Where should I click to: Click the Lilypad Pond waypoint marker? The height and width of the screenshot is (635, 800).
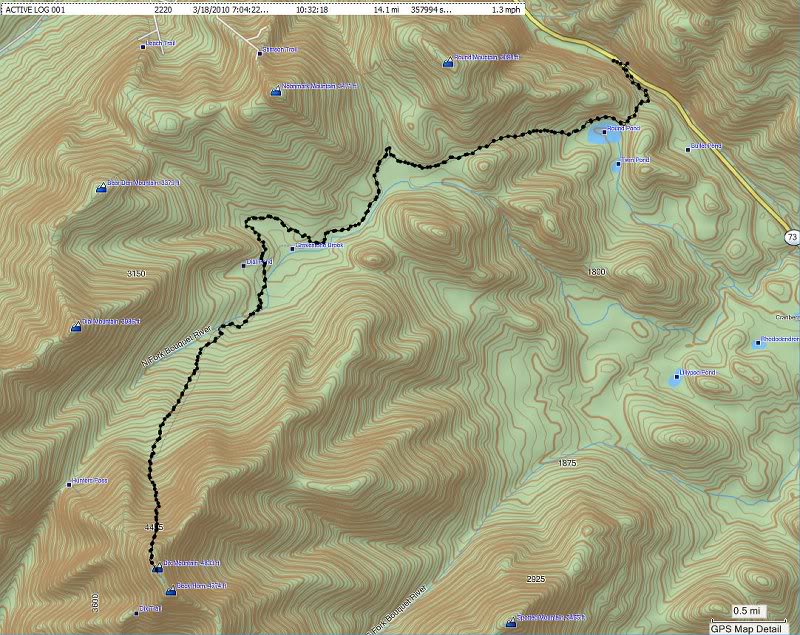pyautogui.click(x=676, y=377)
